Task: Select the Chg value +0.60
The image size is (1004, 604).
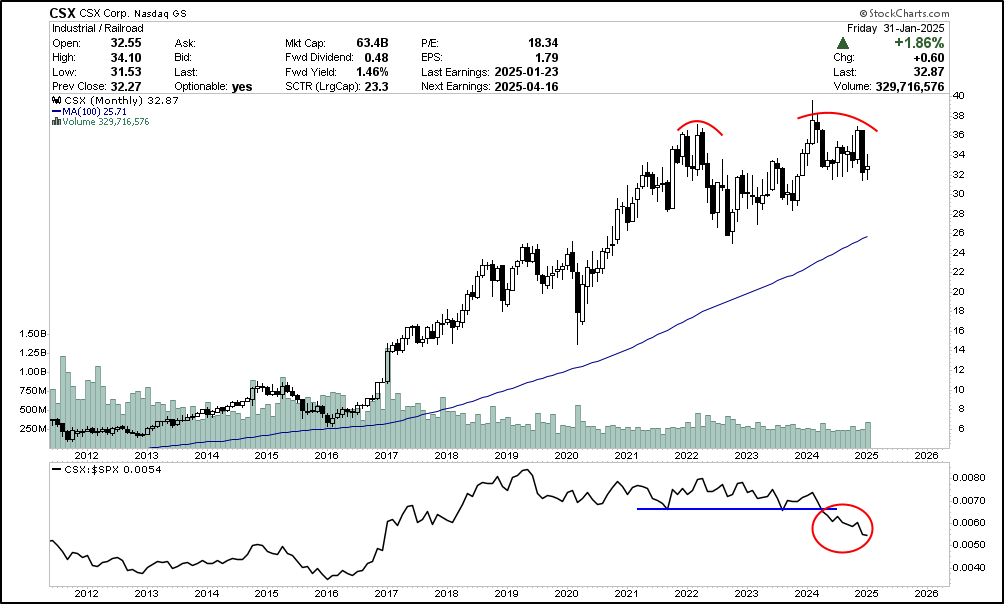Action: [x=928, y=58]
